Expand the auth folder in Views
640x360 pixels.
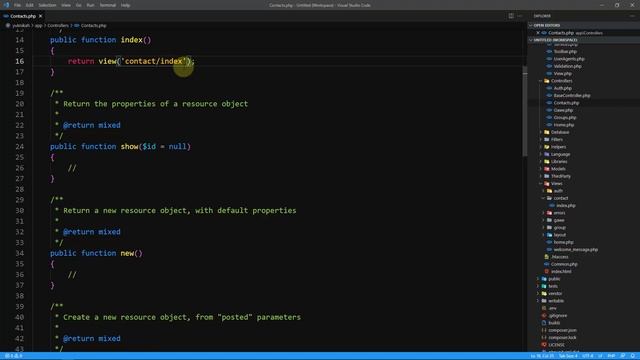point(558,191)
